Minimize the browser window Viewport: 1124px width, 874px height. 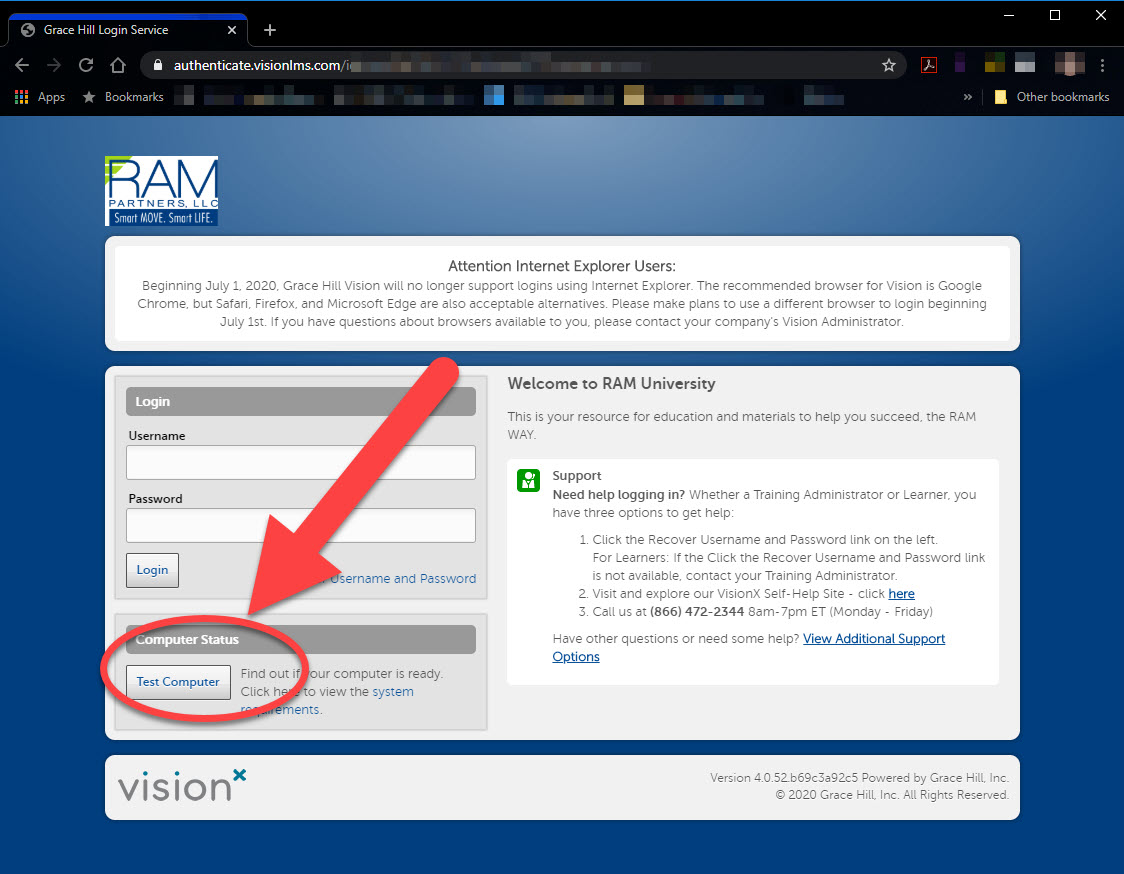point(1009,15)
